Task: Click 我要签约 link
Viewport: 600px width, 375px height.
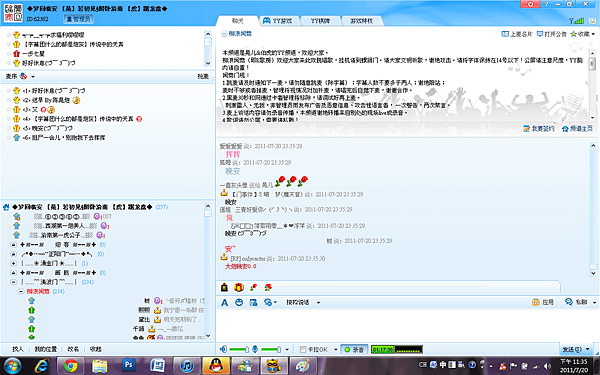Action: [539, 129]
